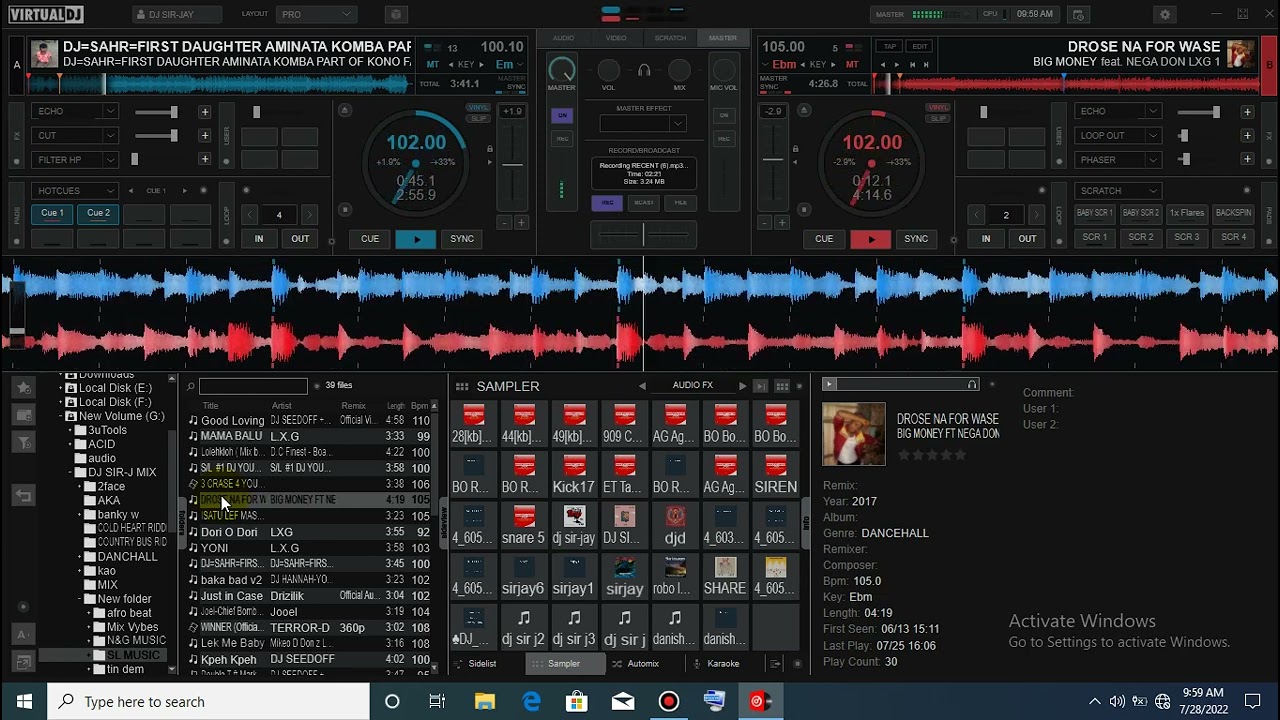Click the crossfader

pos(643,235)
